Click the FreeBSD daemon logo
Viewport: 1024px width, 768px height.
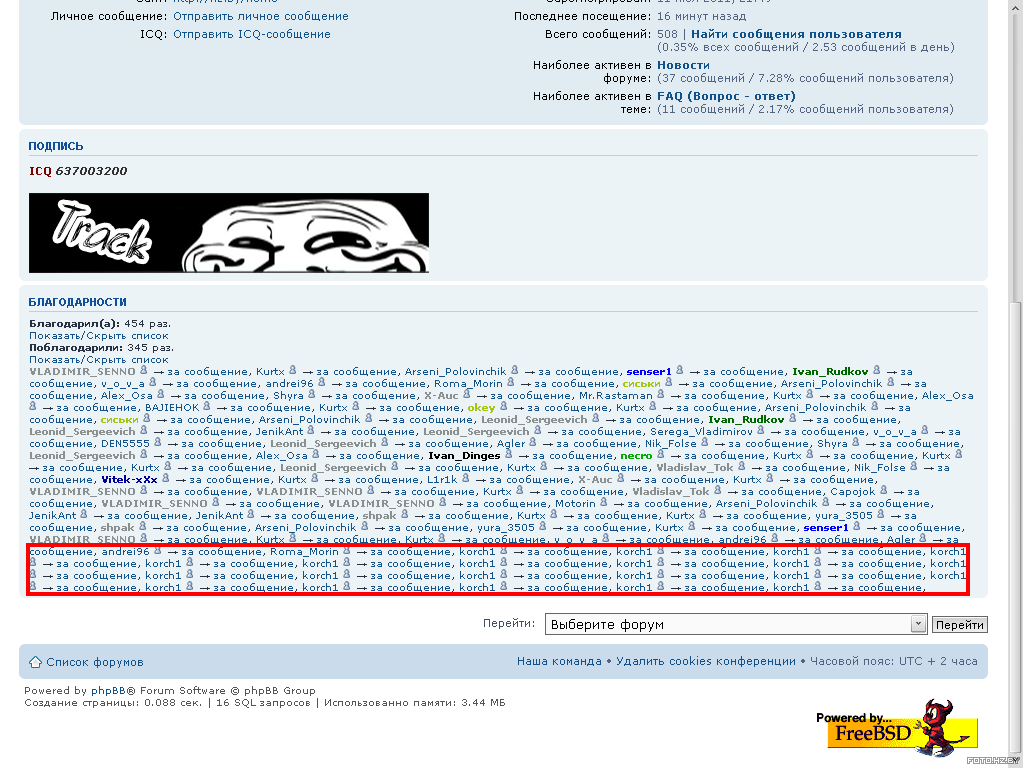(897, 726)
